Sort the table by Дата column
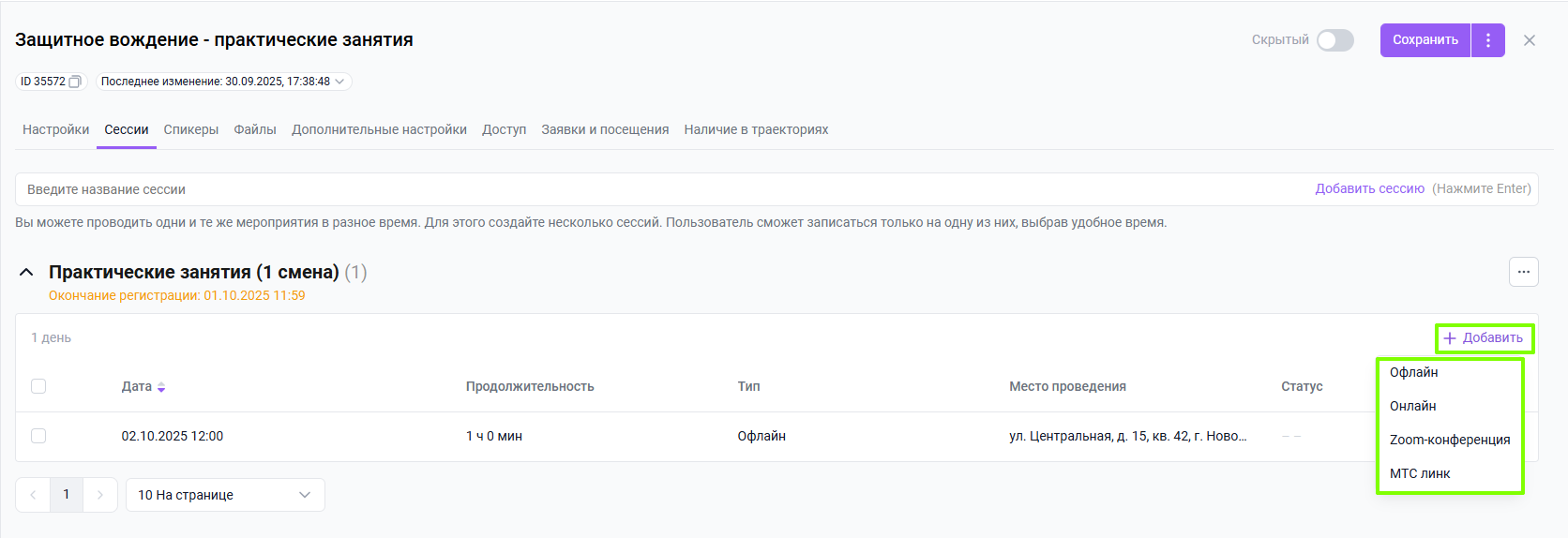 [161, 387]
